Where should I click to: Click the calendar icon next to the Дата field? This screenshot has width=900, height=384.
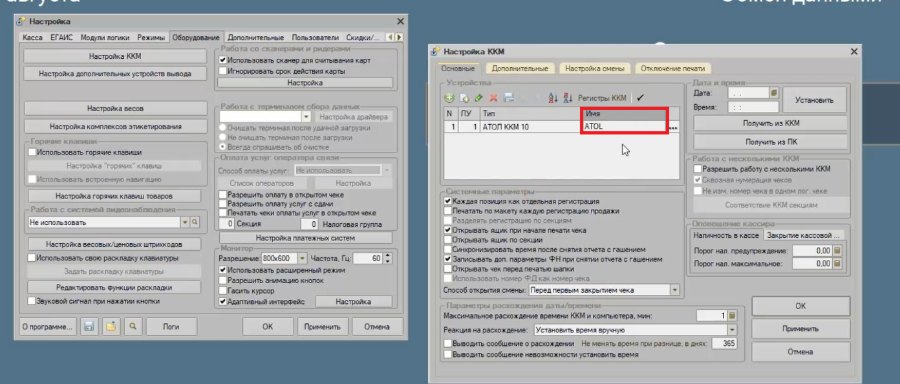click(774, 92)
